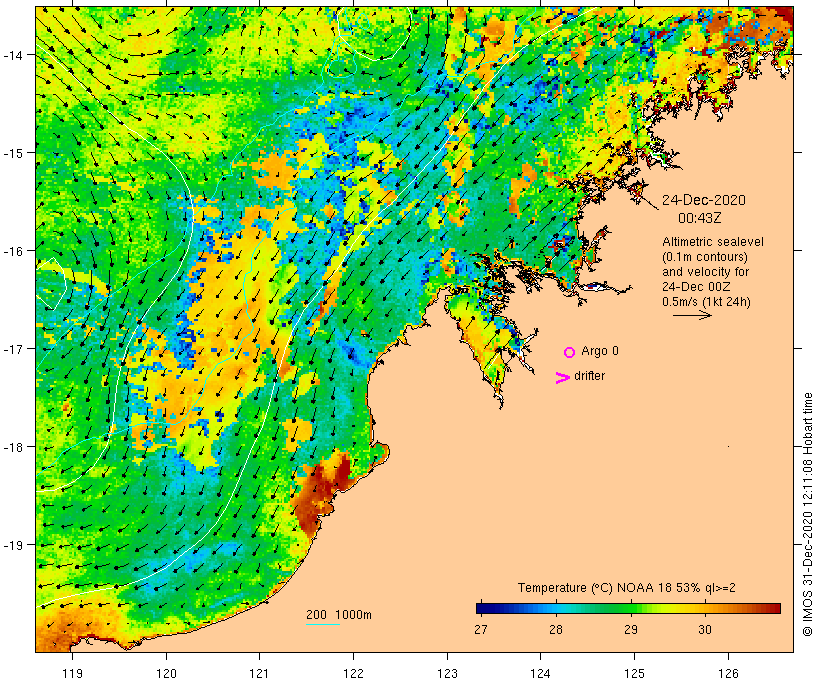Click the 'Altimetric sealevel' text line
This screenshot has height=680, width=820.
tap(713, 242)
